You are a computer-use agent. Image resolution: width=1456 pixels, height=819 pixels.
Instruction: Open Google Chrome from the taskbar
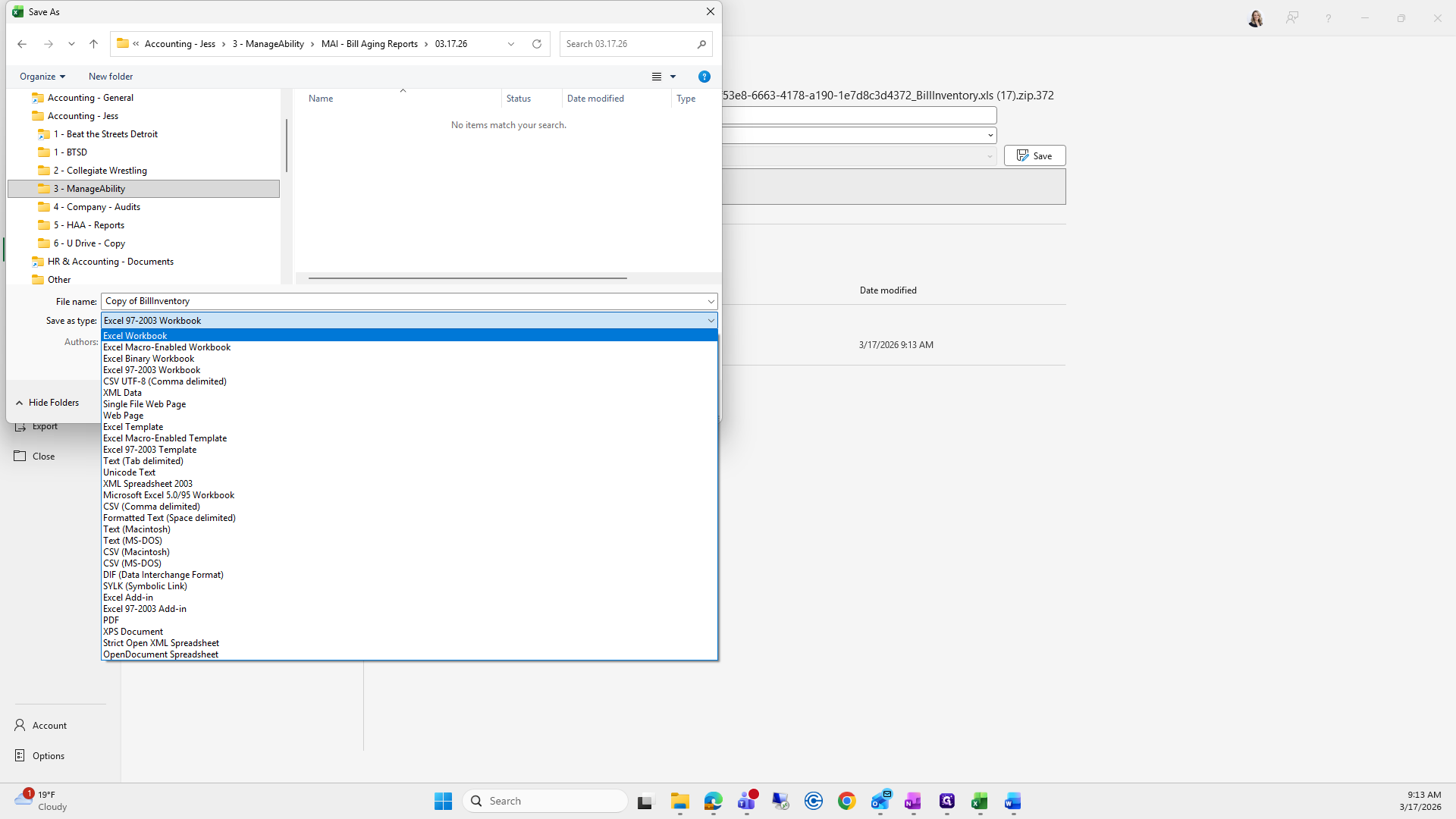846,801
